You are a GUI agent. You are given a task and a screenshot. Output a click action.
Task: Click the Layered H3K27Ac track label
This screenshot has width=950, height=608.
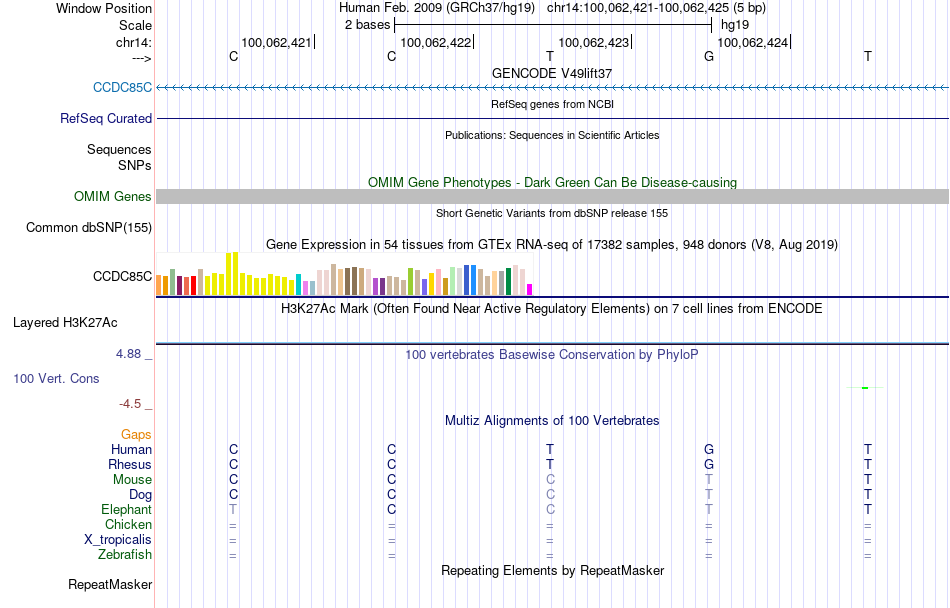click(x=65, y=323)
